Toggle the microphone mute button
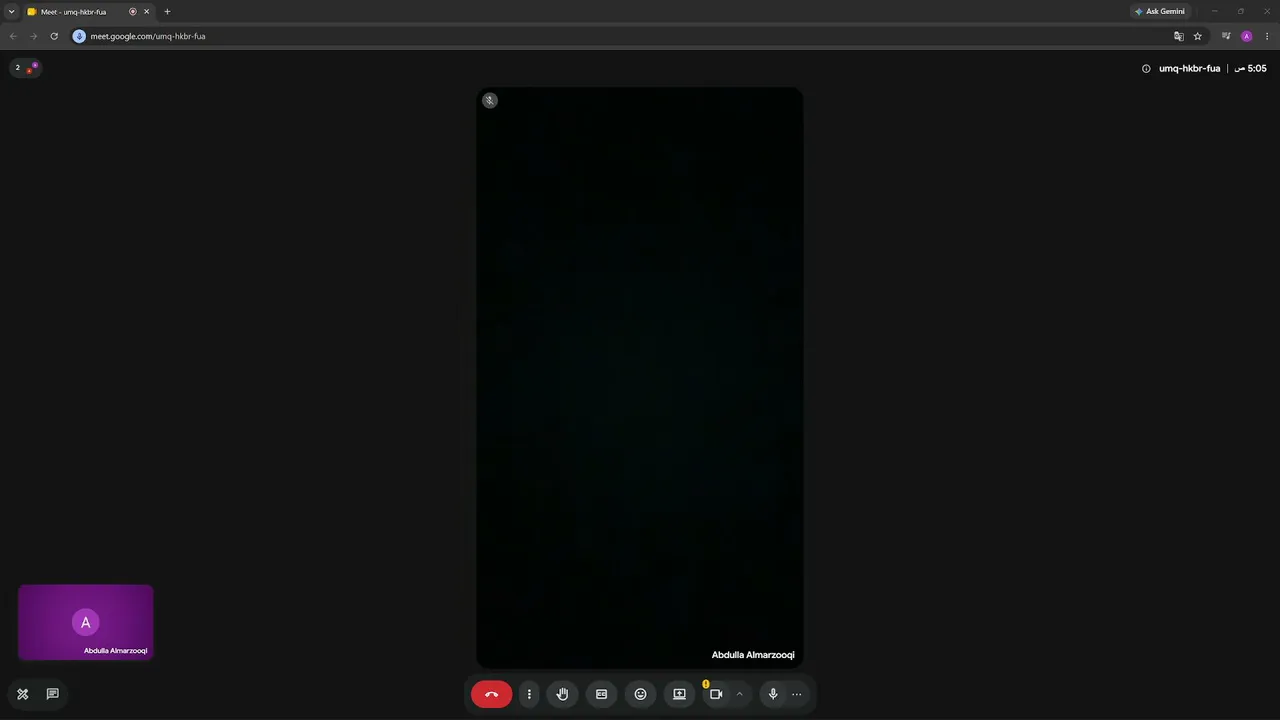1280x720 pixels. [x=773, y=694]
